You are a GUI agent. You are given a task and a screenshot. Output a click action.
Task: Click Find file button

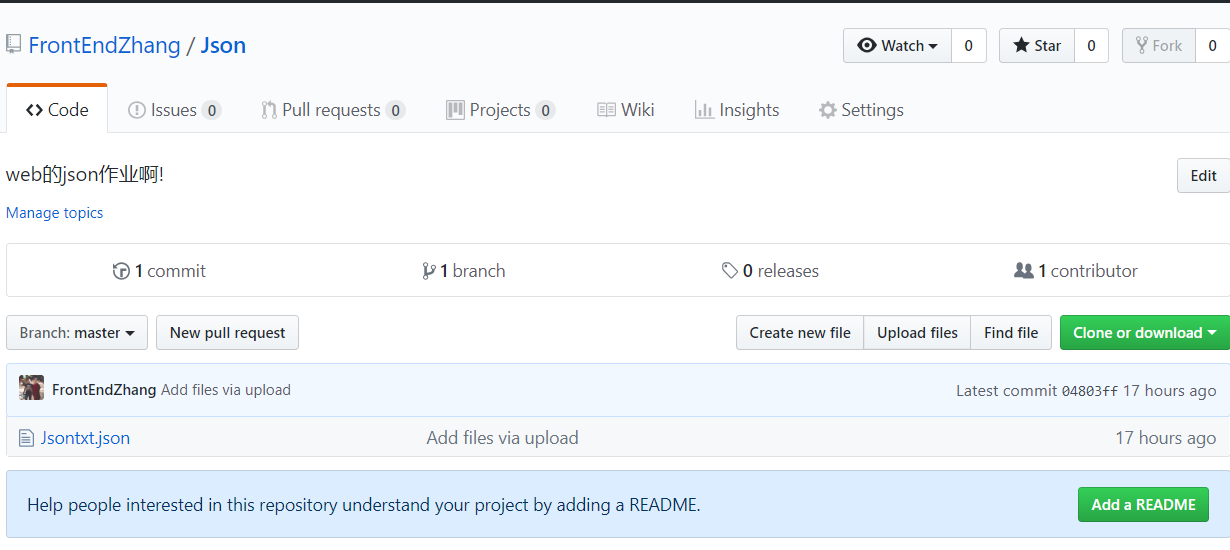click(x=1011, y=333)
